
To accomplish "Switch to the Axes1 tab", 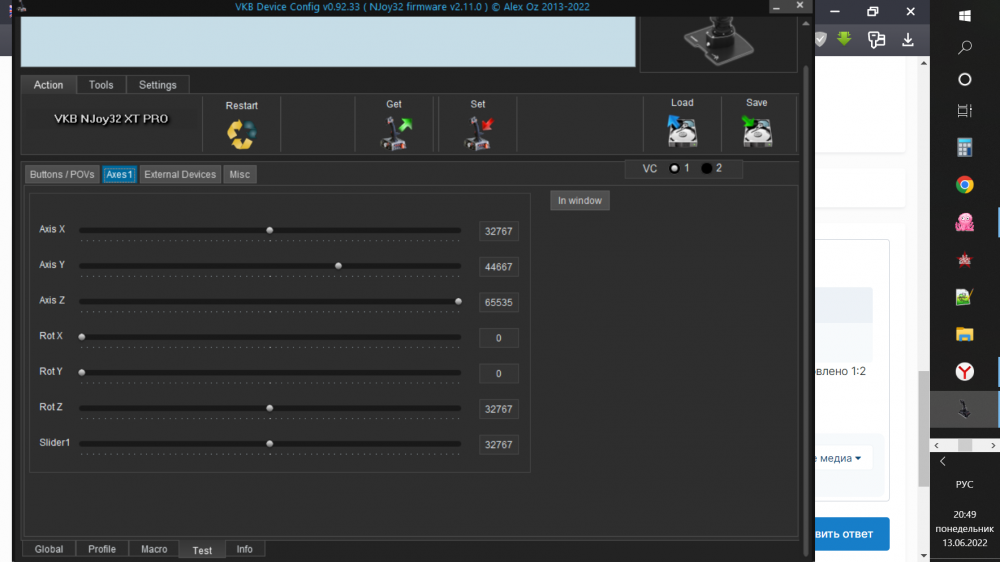I will tap(119, 174).
